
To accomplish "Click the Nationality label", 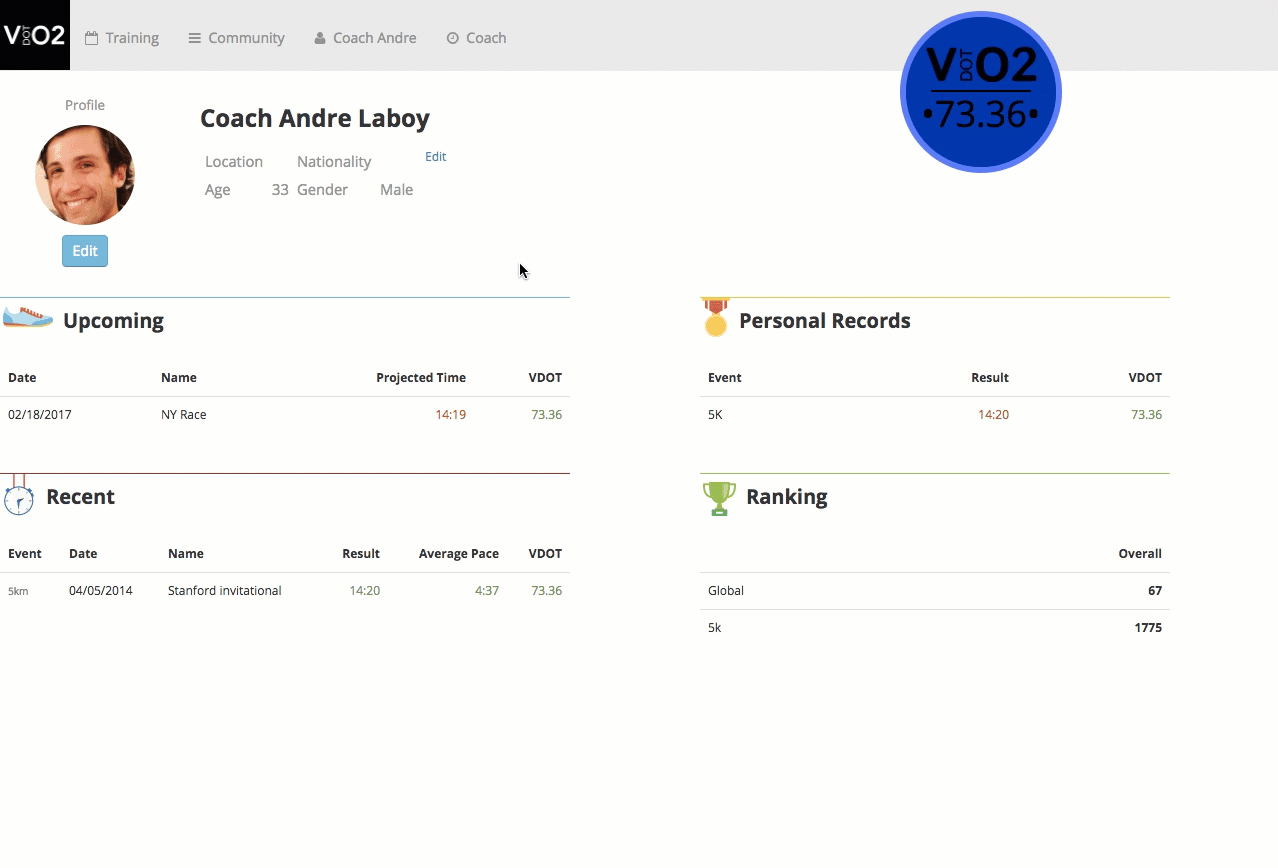I will pos(334,161).
